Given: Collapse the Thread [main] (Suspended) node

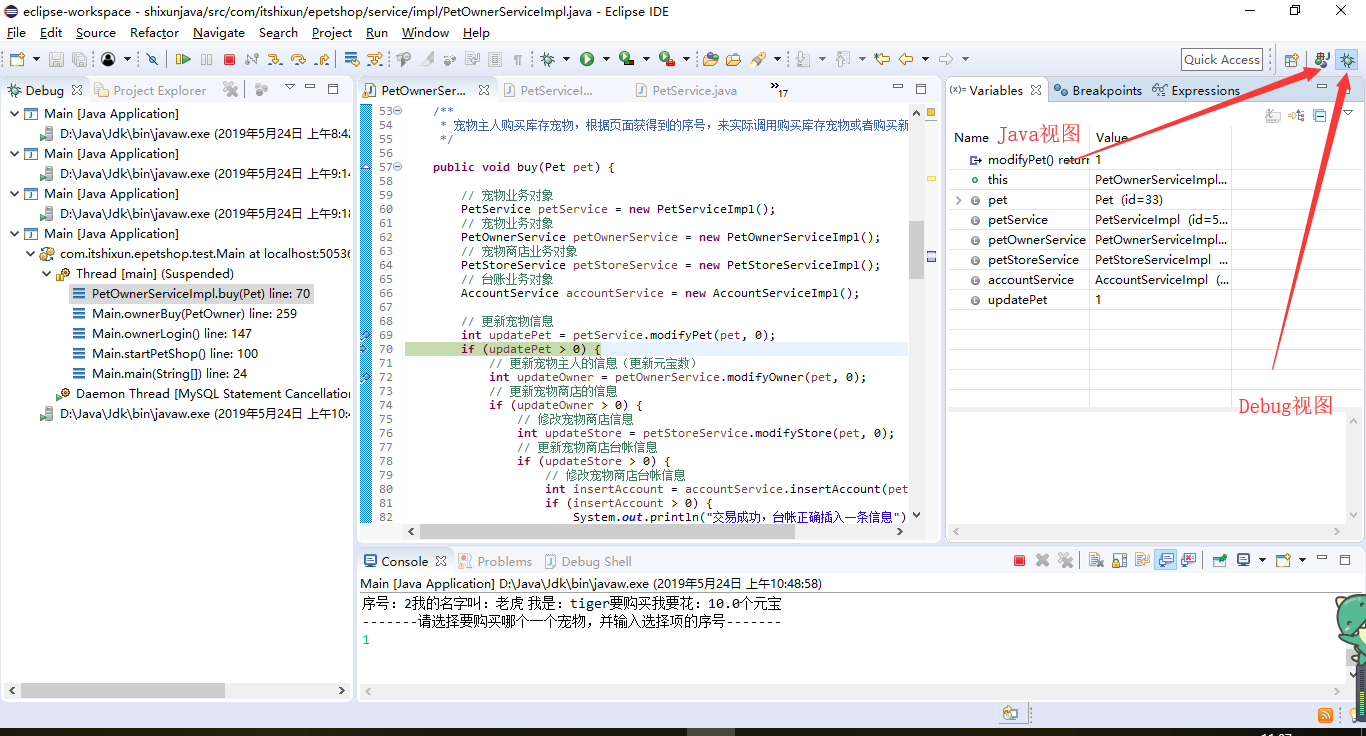Looking at the screenshot, I should [48, 273].
